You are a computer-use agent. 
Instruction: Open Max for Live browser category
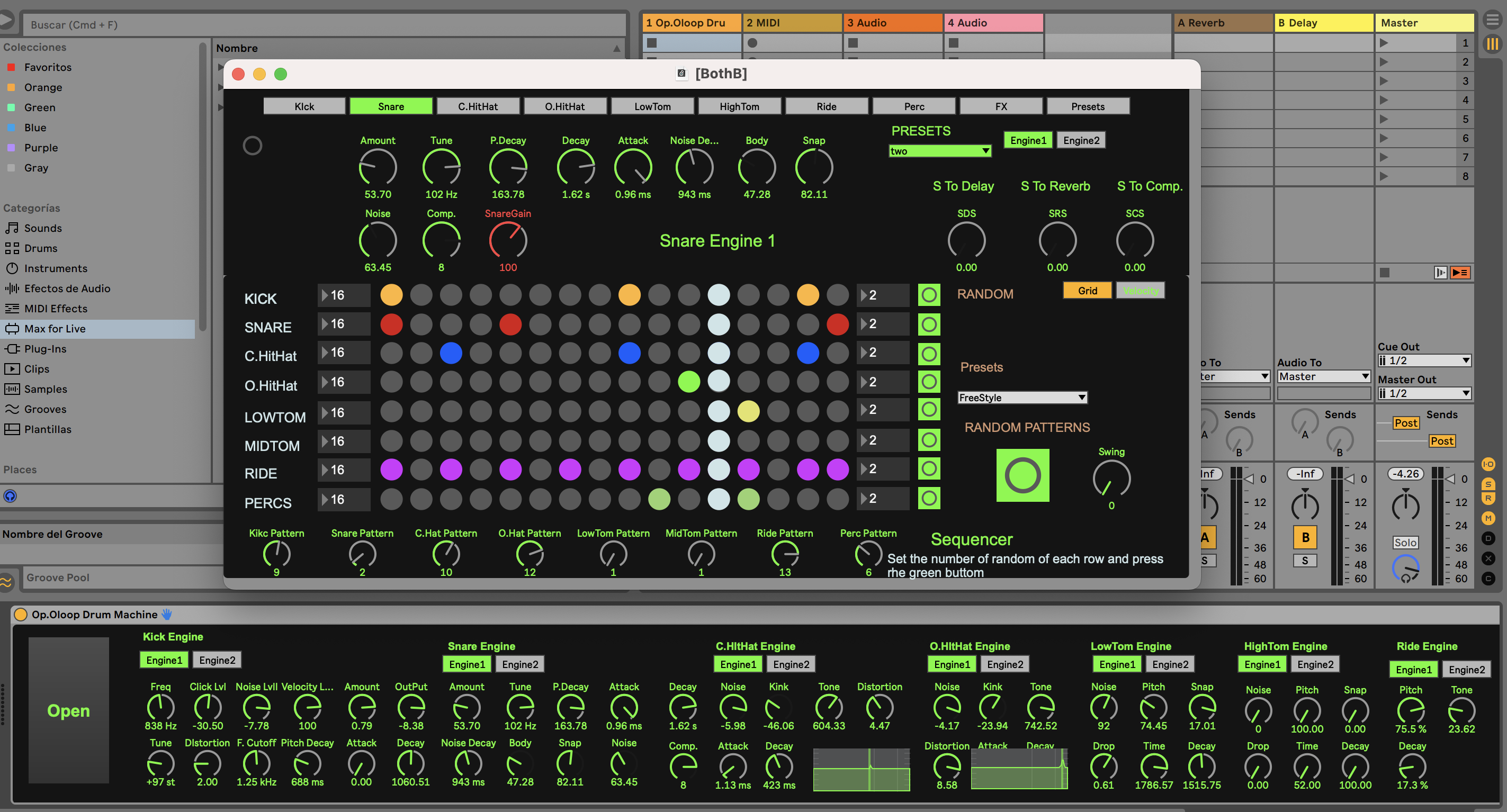[55, 329]
